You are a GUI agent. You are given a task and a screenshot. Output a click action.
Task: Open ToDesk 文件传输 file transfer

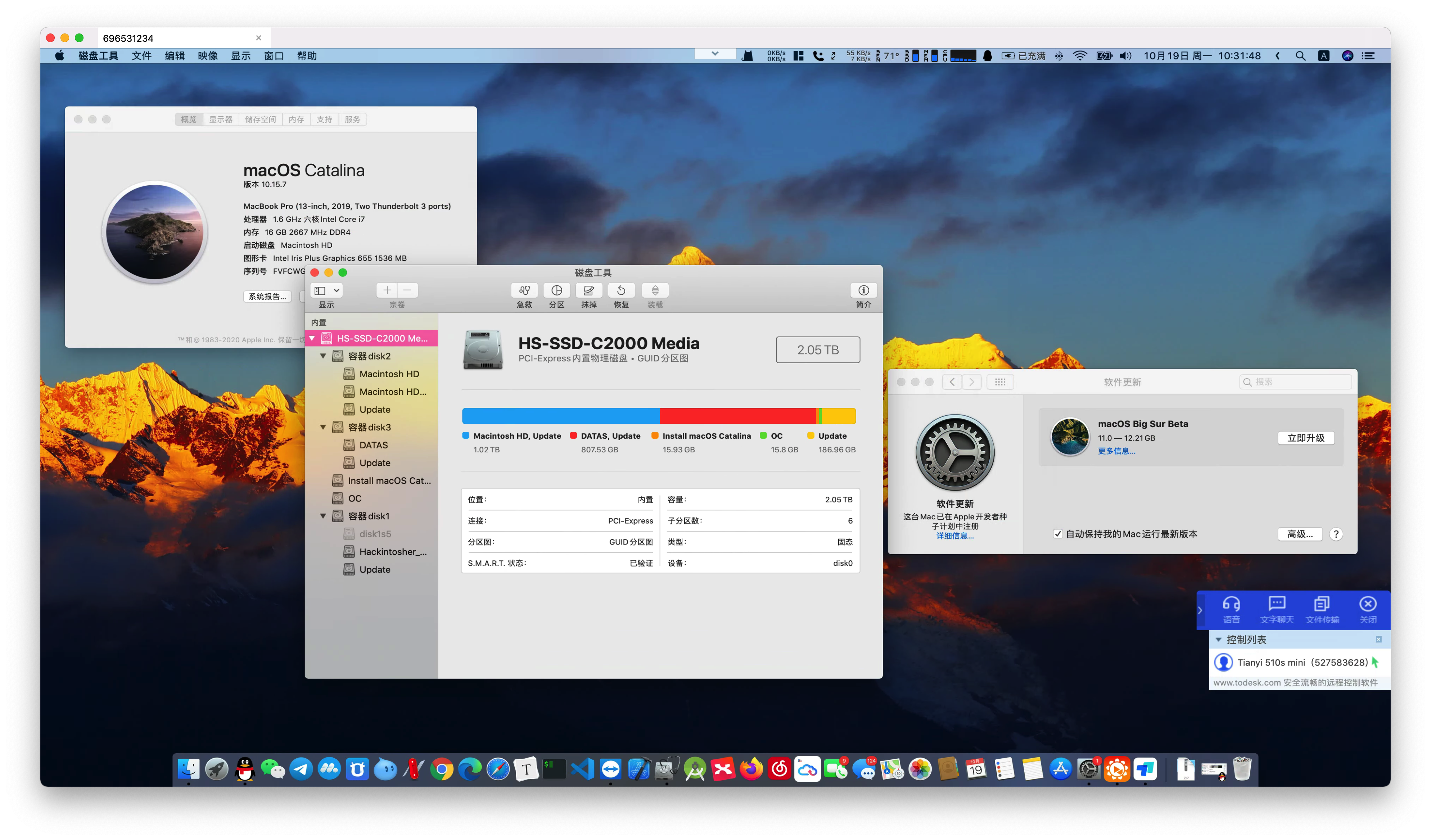coord(1322,609)
